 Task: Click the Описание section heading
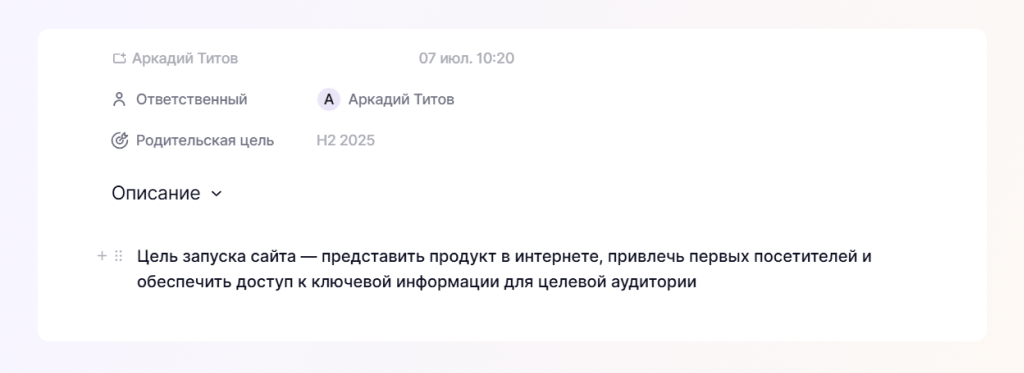point(155,193)
